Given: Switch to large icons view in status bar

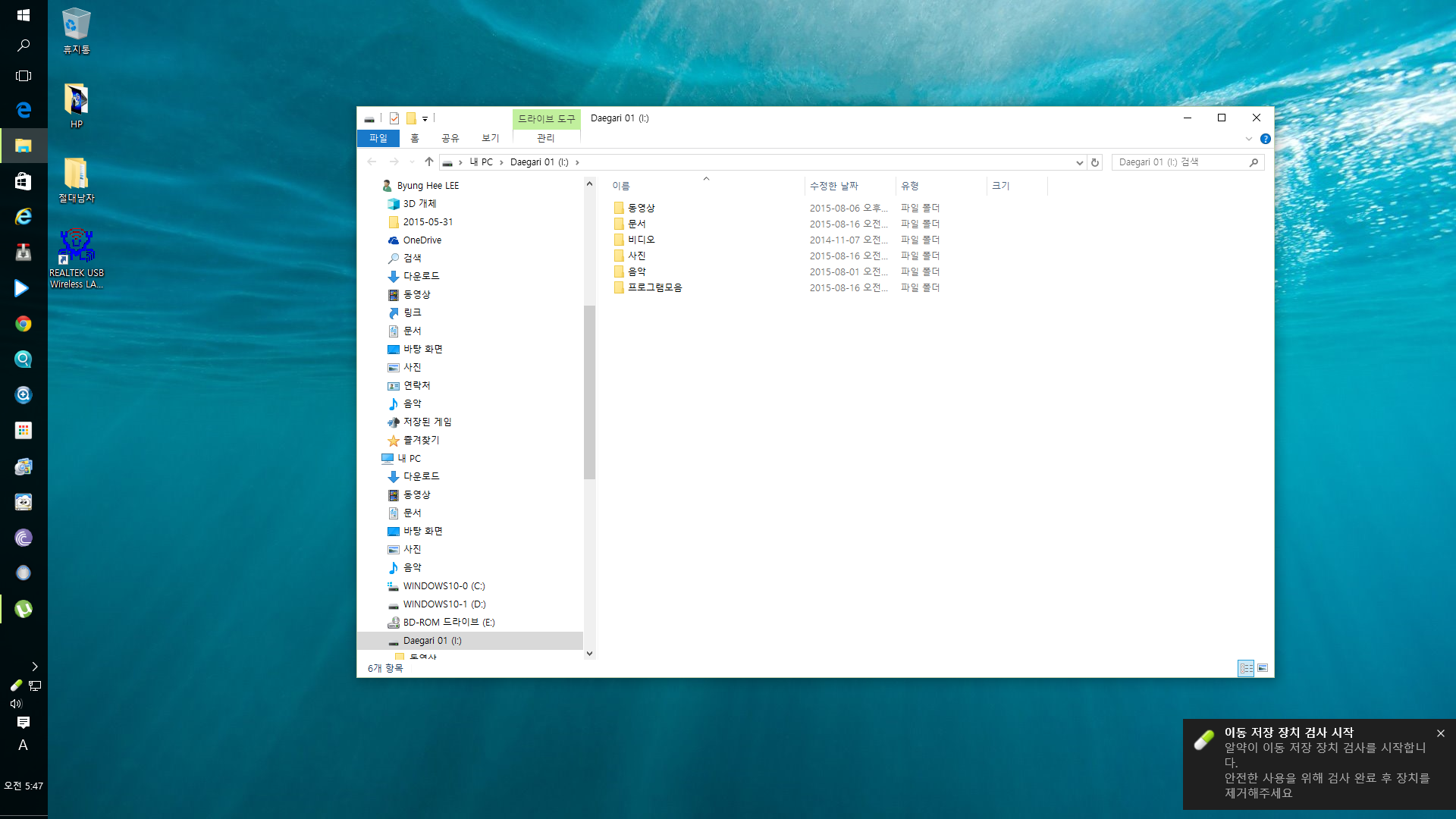Looking at the screenshot, I should pyautogui.click(x=1263, y=668).
